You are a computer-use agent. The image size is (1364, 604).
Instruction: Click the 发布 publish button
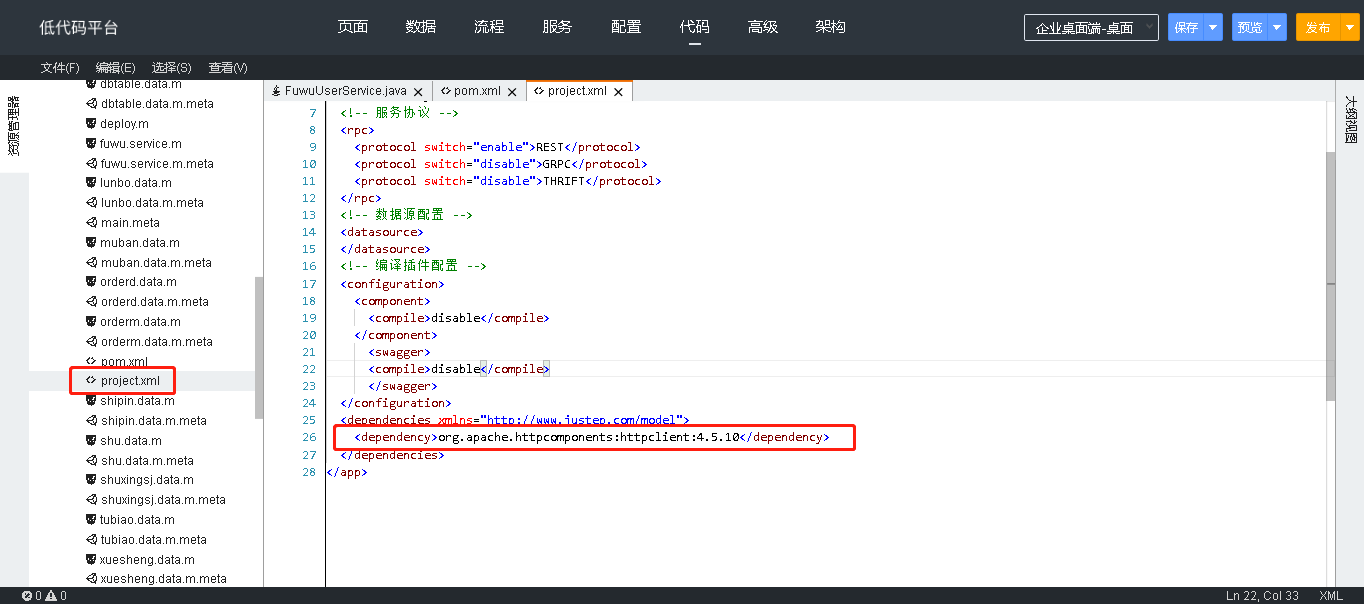point(1316,28)
